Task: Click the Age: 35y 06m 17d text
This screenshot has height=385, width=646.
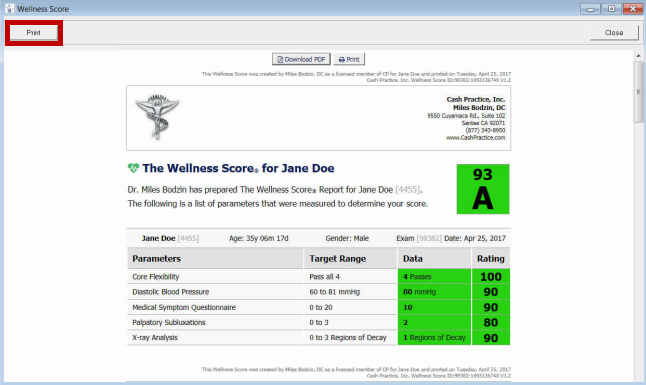Action: [x=259, y=238]
